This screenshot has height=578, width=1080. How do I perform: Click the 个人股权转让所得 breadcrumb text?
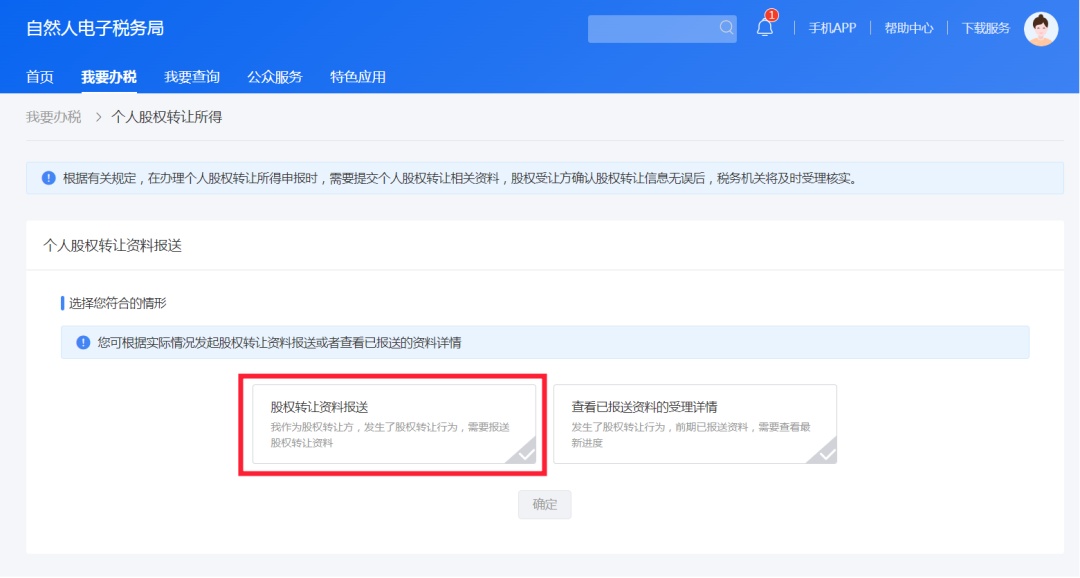(167, 117)
